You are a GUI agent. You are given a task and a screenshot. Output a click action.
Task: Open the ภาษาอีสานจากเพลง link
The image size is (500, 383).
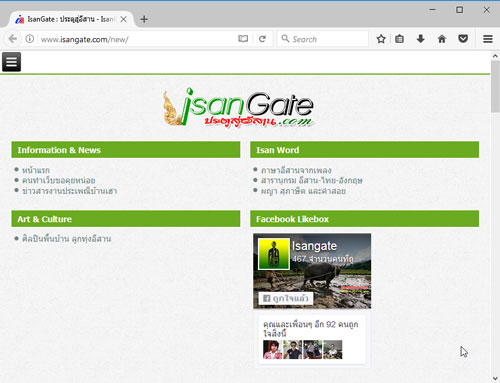point(296,170)
